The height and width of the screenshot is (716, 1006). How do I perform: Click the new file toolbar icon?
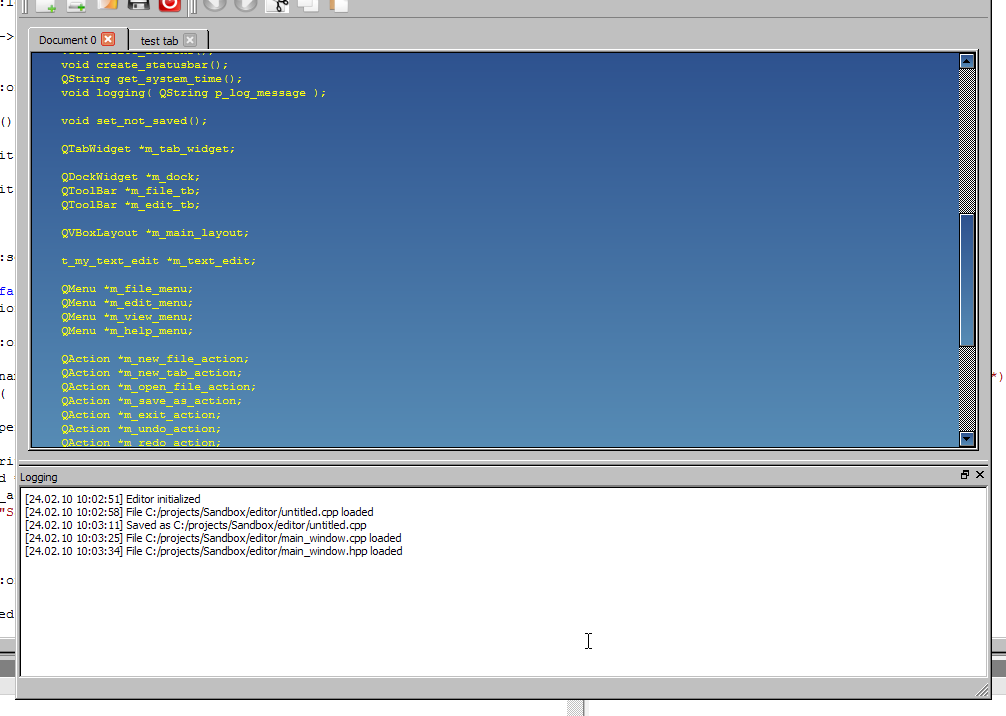tap(45, 6)
